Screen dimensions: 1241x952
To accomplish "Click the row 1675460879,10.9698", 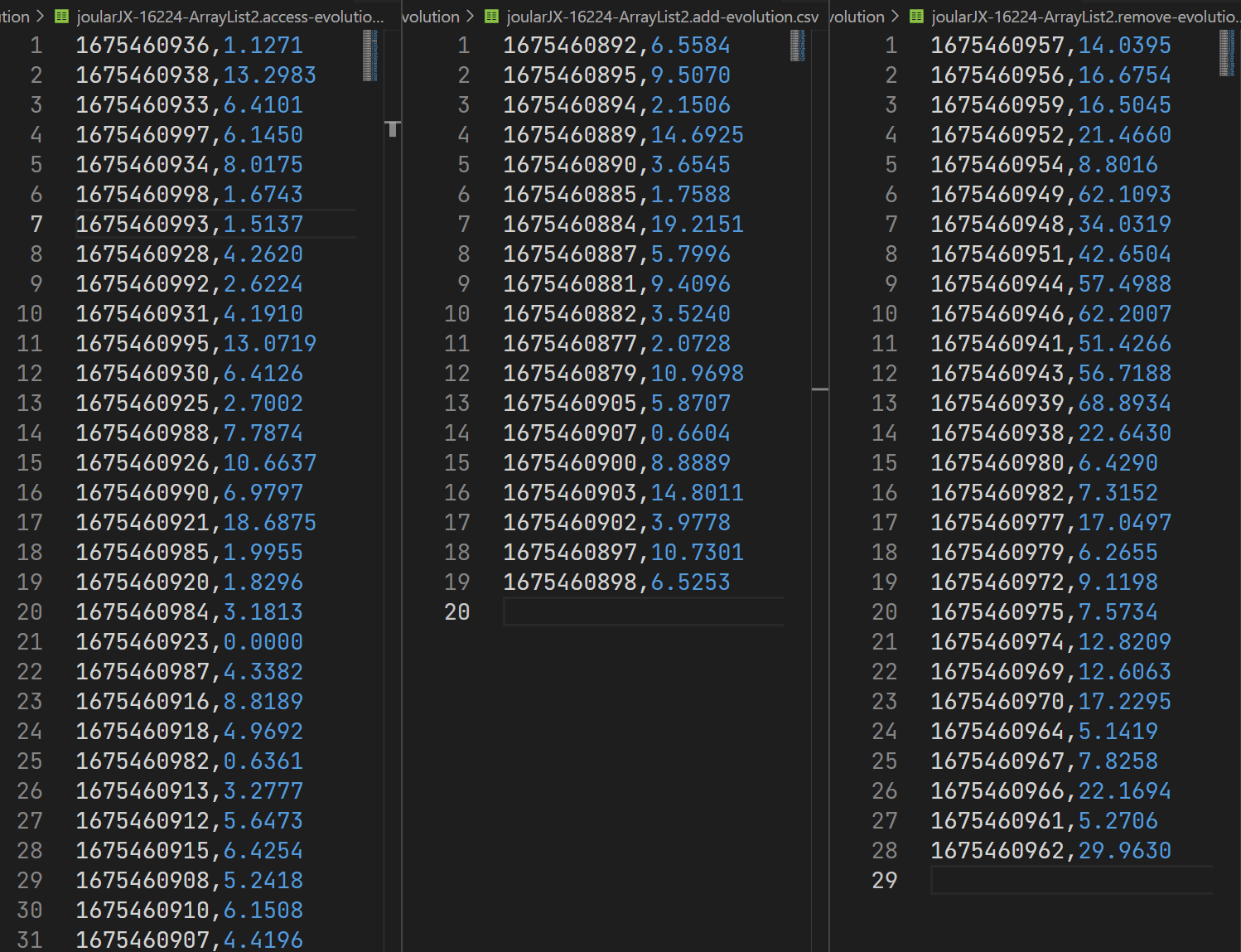I will coord(624,374).
